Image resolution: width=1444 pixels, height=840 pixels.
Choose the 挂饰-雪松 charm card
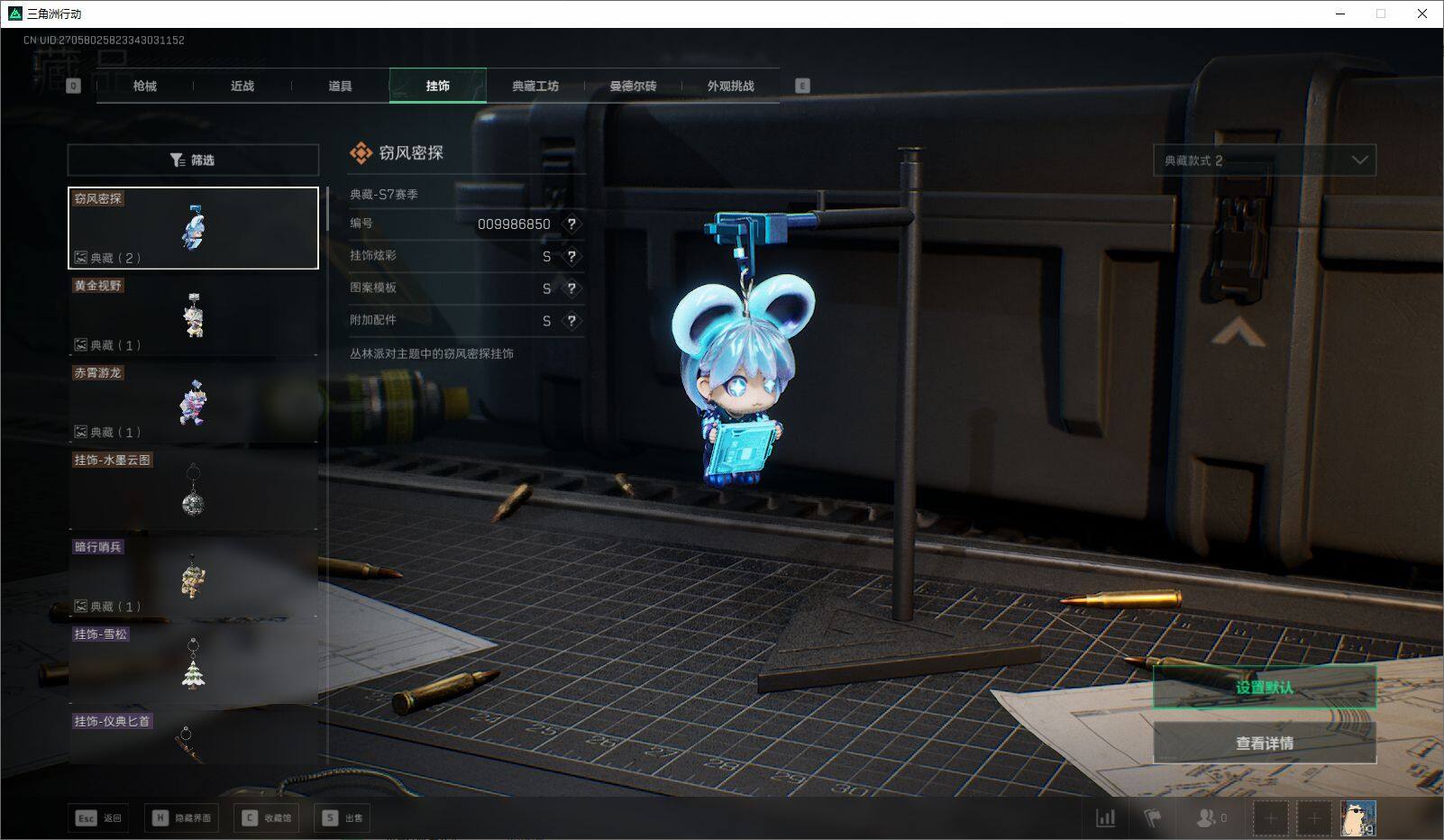coord(193,664)
